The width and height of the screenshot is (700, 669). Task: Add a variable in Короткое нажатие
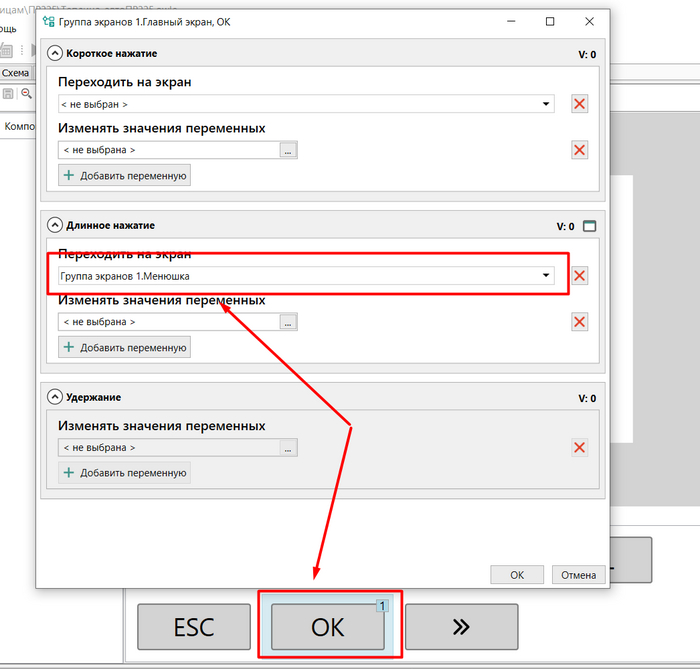(125, 175)
